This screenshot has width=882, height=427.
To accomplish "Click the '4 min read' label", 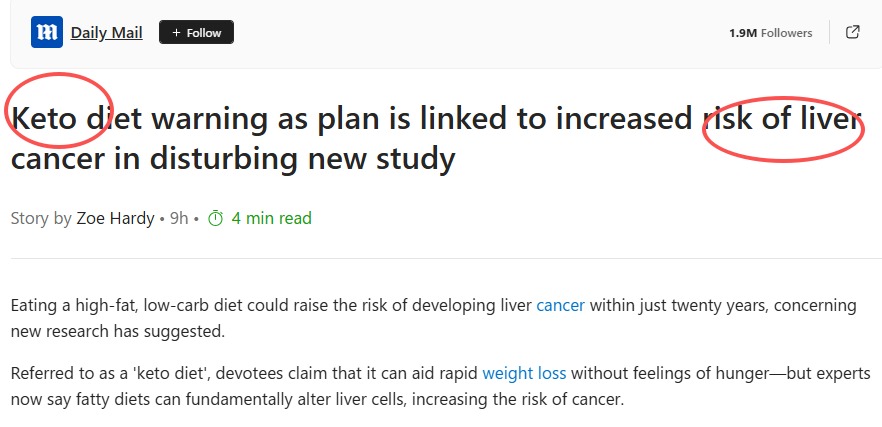I will pyautogui.click(x=271, y=218).
